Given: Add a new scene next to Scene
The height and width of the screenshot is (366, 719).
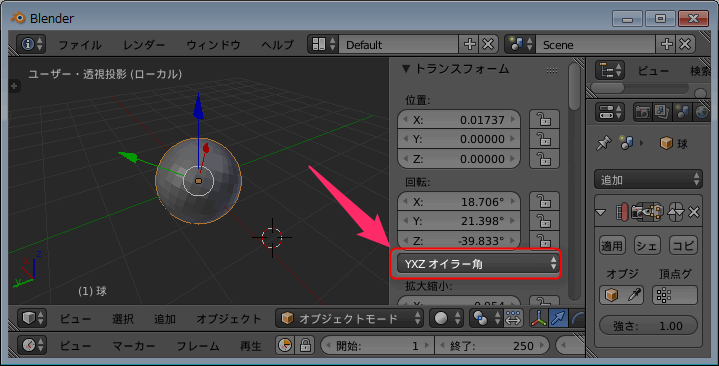Looking at the screenshot, I should pyautogui.click(x=667, y=44).
